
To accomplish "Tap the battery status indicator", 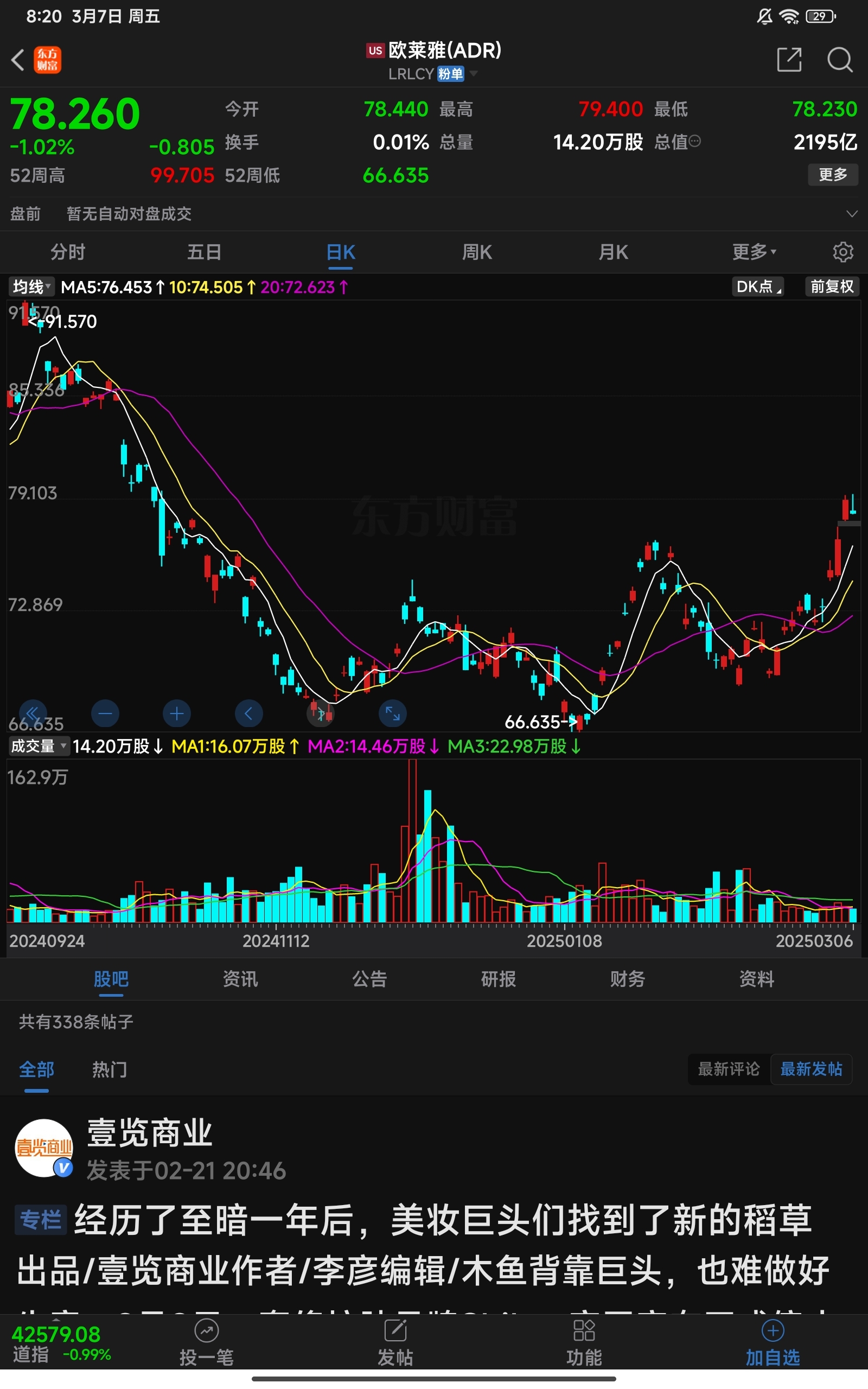I will 821,17.
